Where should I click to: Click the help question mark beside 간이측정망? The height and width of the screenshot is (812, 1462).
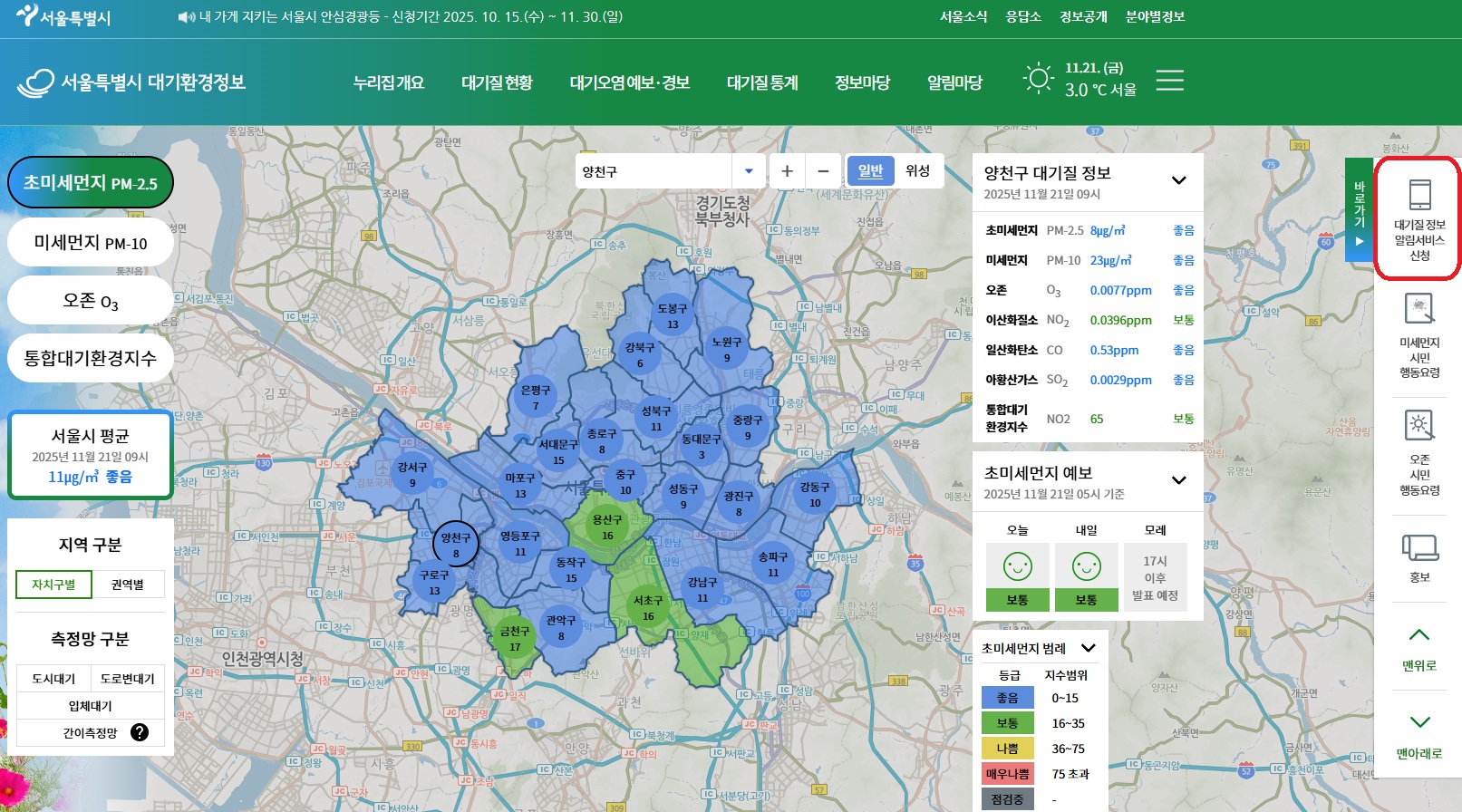[140, 732]
